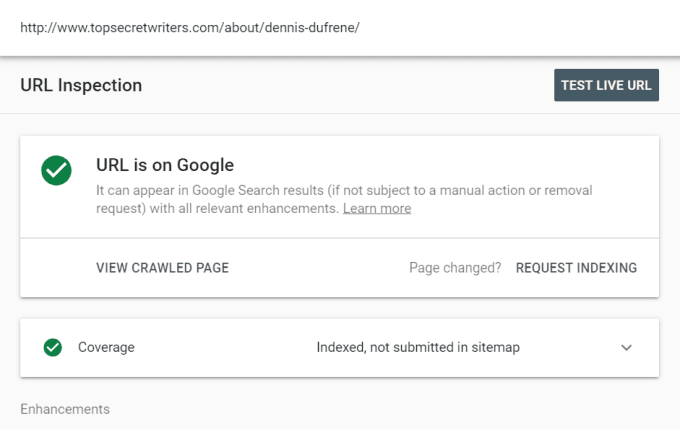Click the large green checkmark icon
Image resolution: width=680 pixels, height=429 pixels.
[57, 171]
